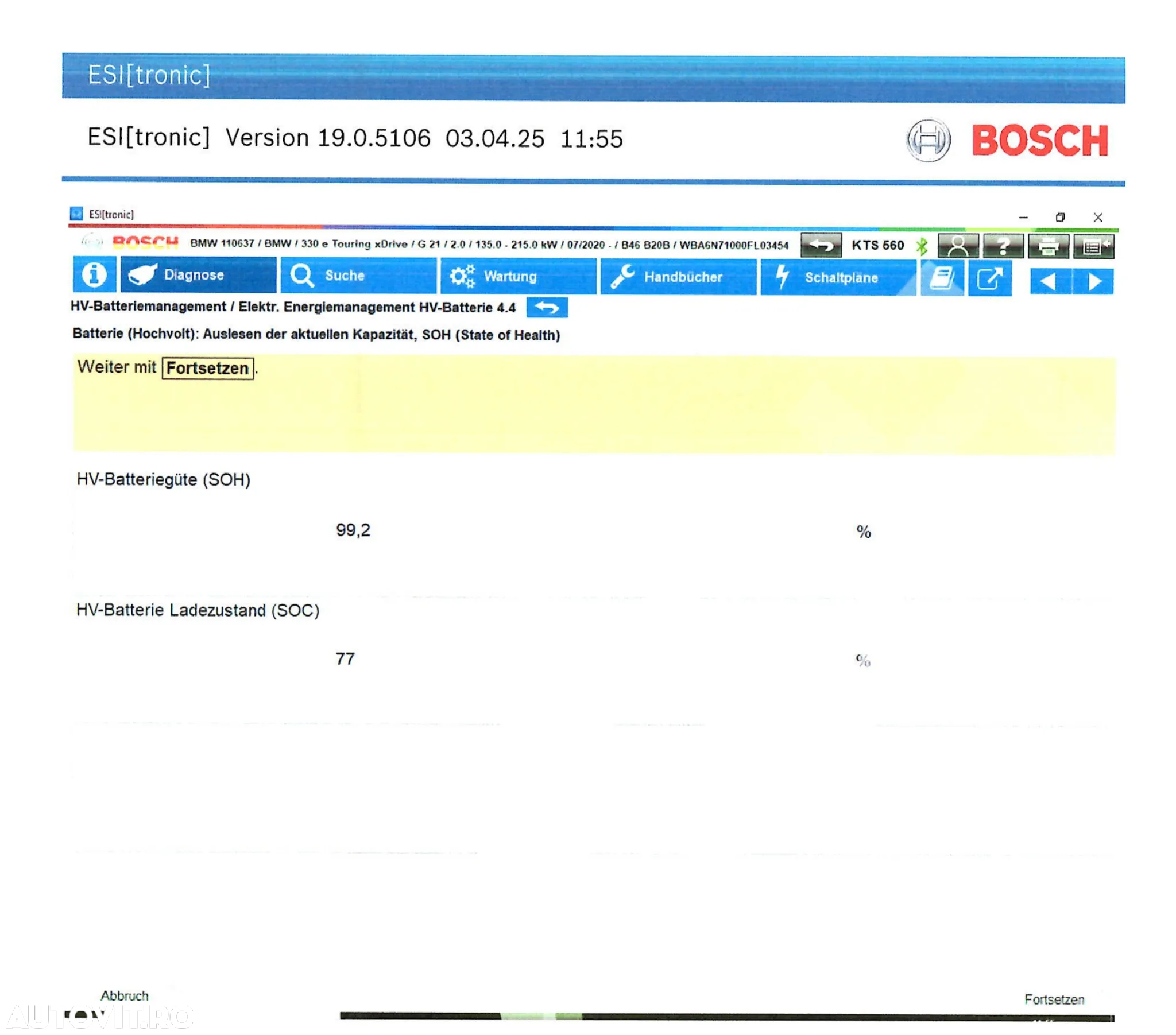Click the external link export icon

coord(989,279)
